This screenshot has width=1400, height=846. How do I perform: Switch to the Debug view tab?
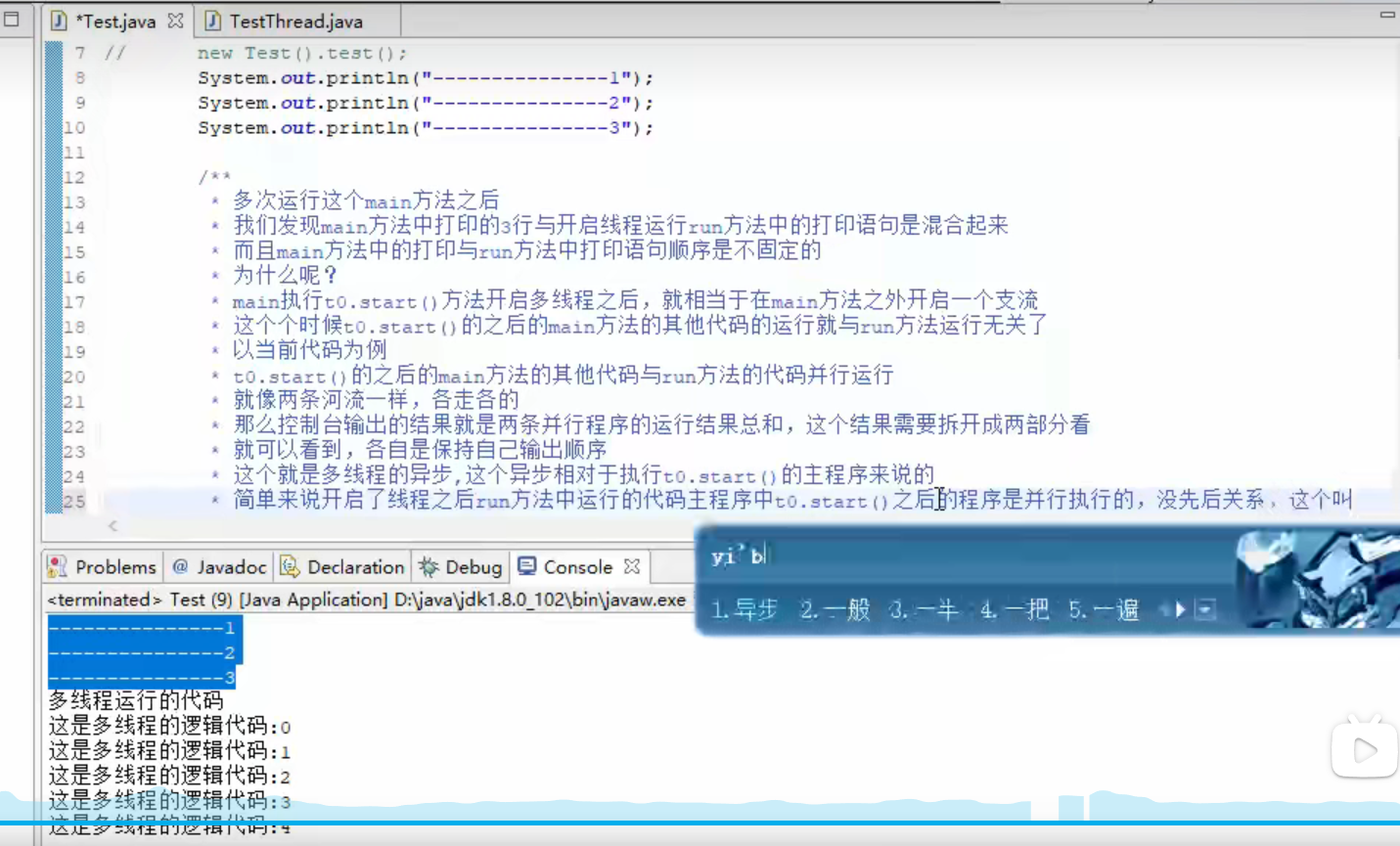click(x=460, y=567)
